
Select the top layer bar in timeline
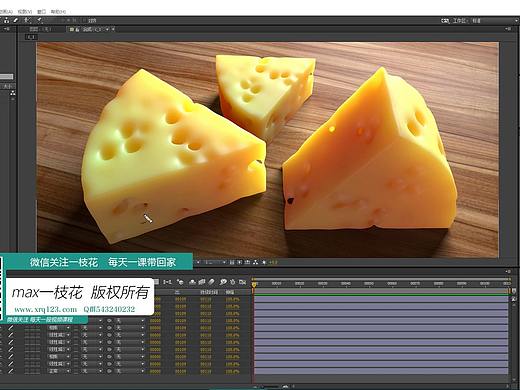[x=381, y=299]
